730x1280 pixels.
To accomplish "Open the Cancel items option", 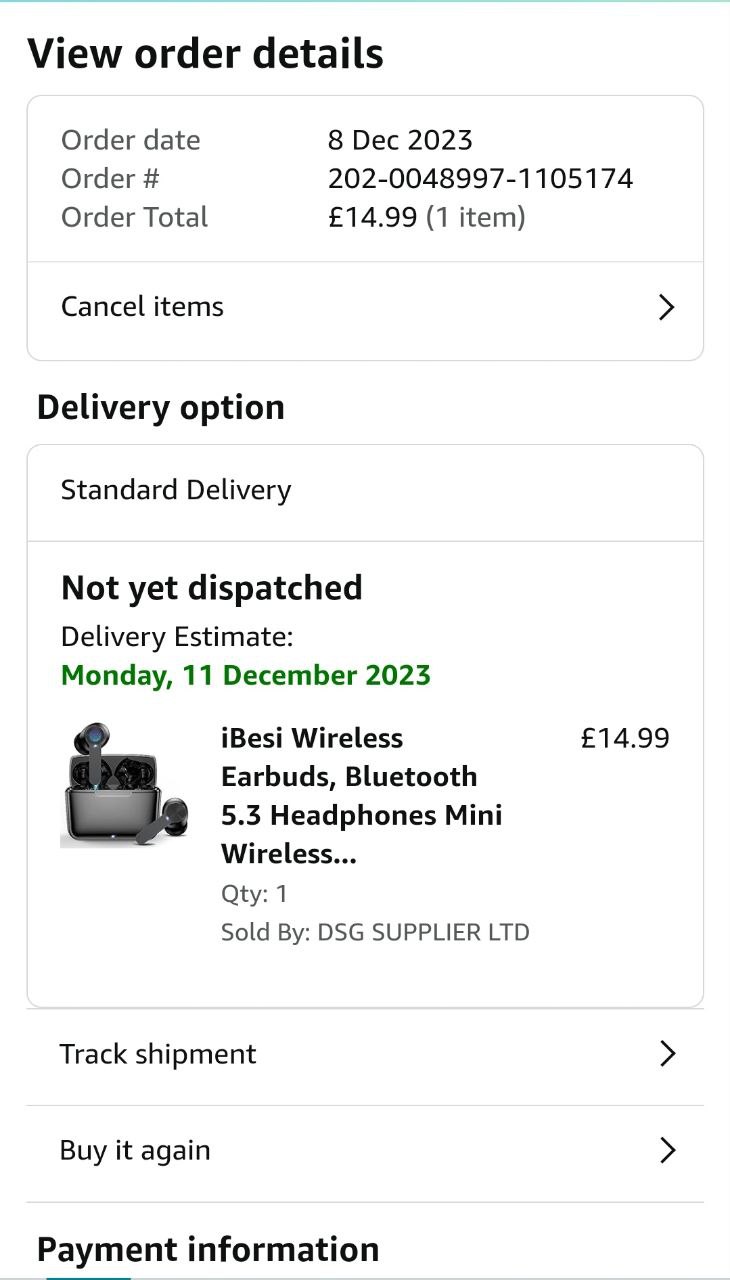I will point(143,307).
